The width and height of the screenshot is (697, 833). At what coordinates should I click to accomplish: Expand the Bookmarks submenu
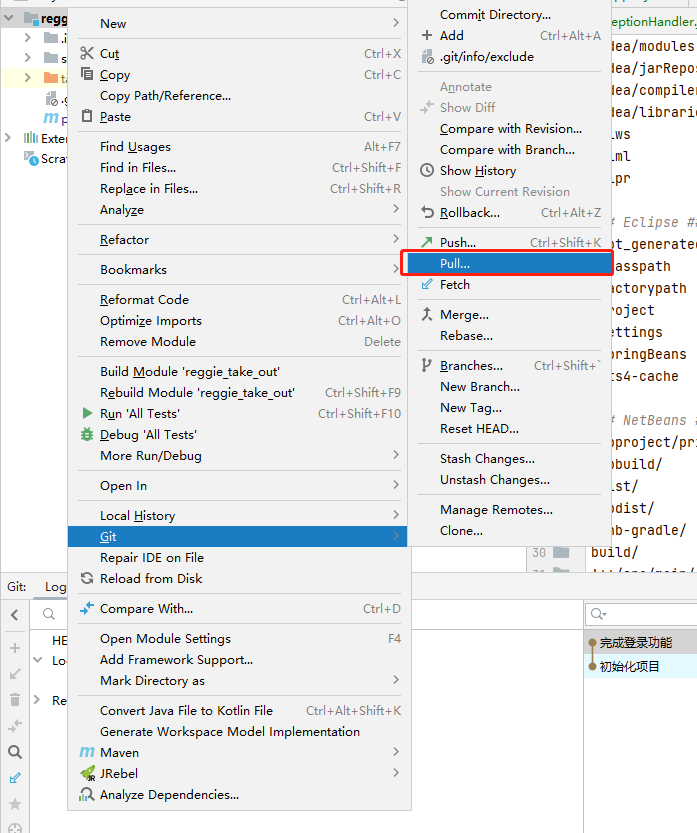tap(240, 269)
